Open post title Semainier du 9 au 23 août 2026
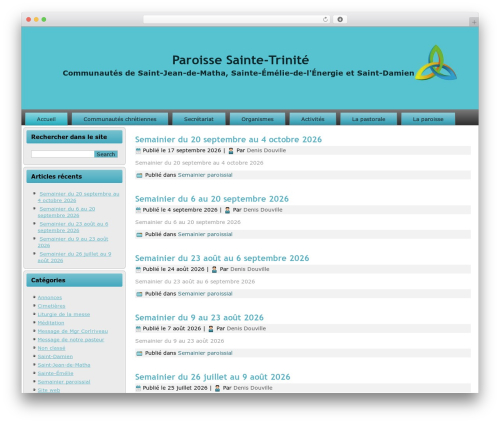Screen dimensions: 500x423 click(x=199, y=317)
